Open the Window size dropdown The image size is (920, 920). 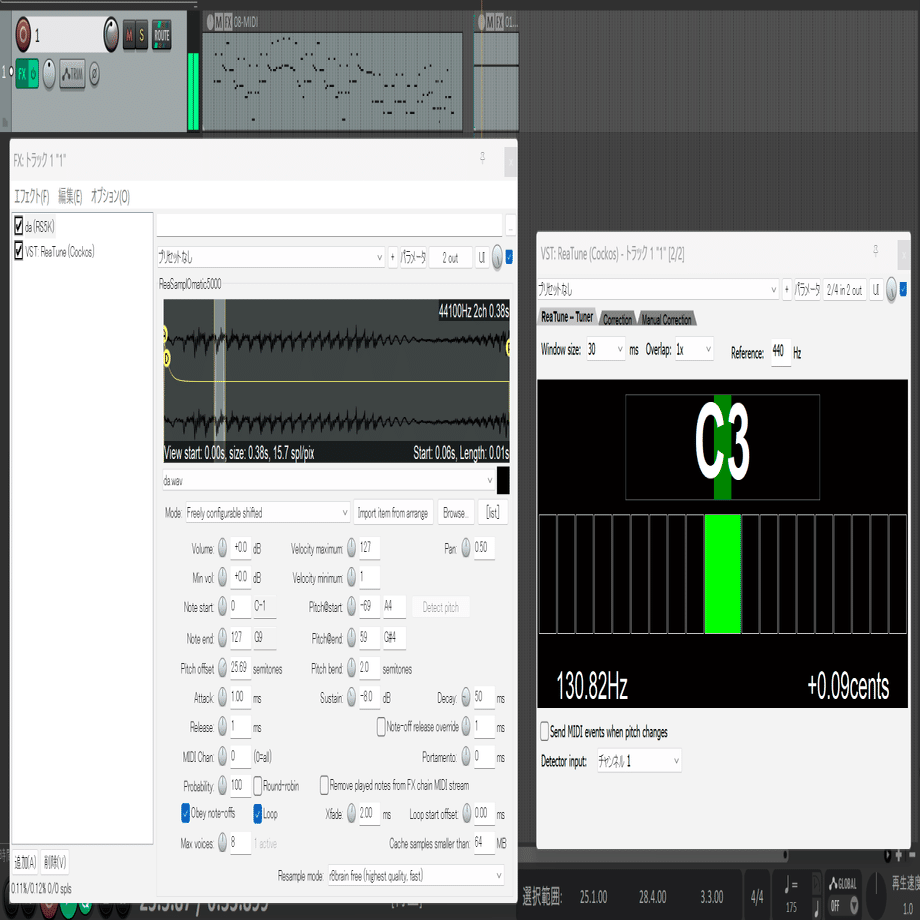click(x=606, y=350)
